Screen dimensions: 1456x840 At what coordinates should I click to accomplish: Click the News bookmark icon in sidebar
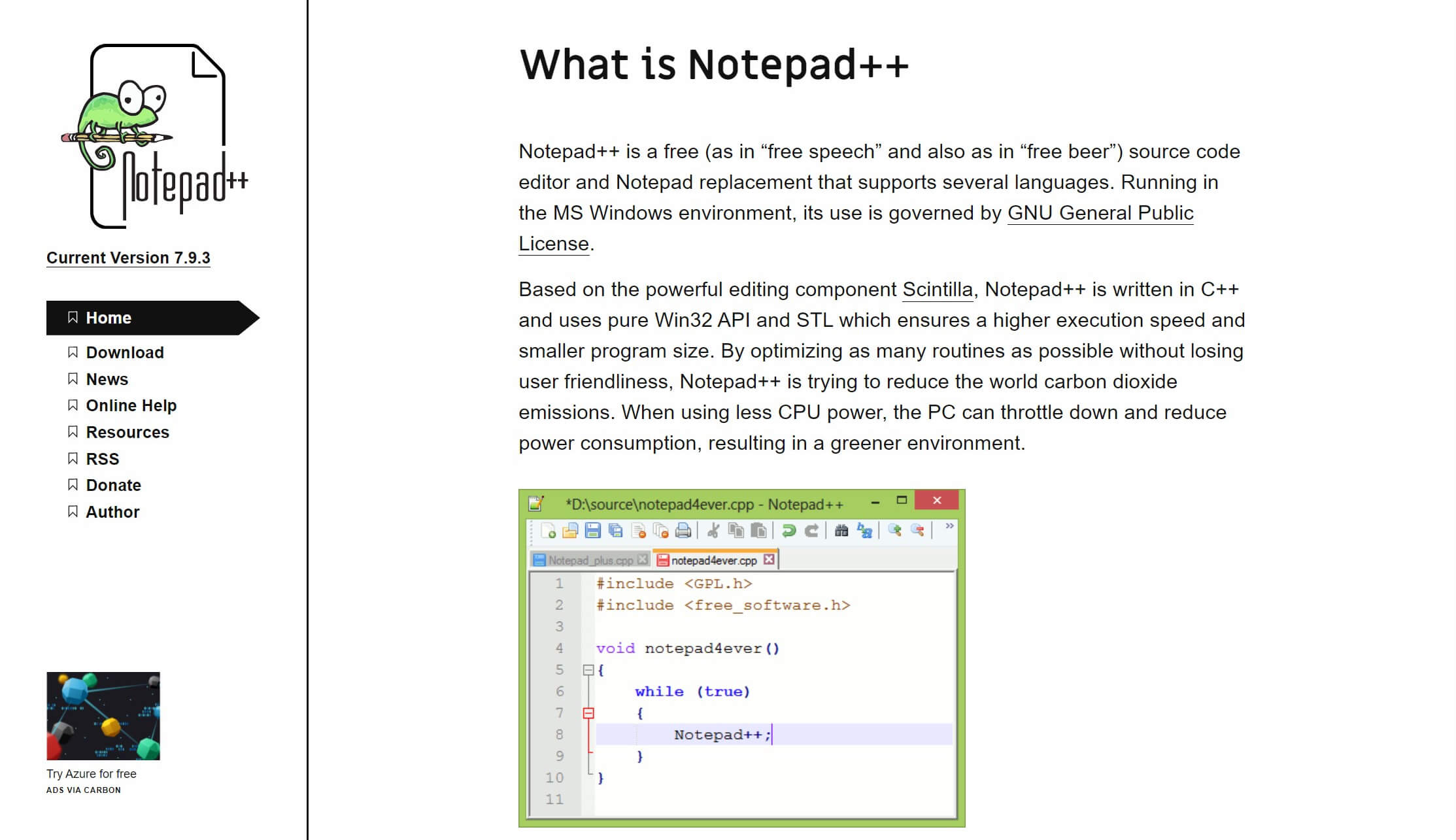74,378
